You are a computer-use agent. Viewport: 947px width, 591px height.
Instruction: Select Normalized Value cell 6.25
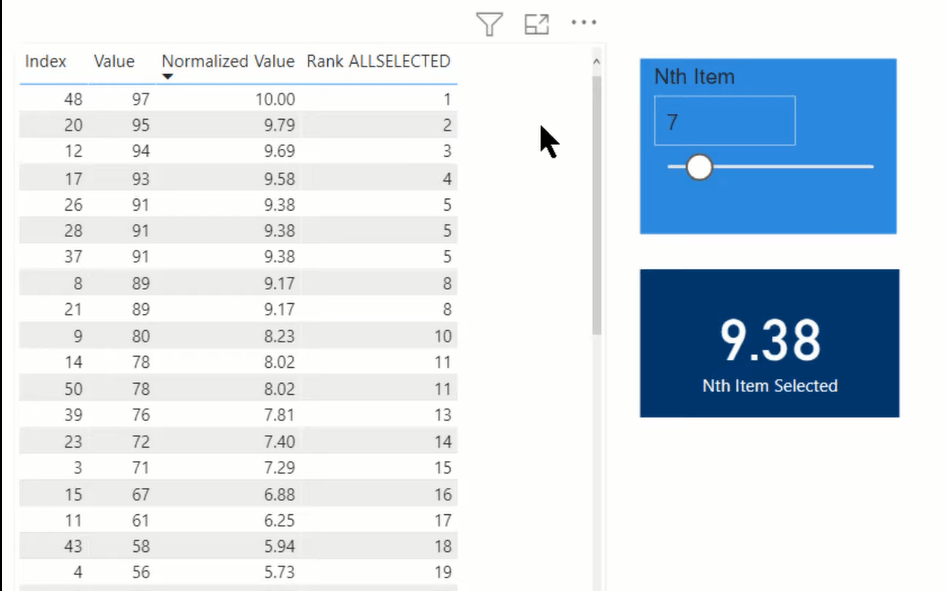point(279,520)
